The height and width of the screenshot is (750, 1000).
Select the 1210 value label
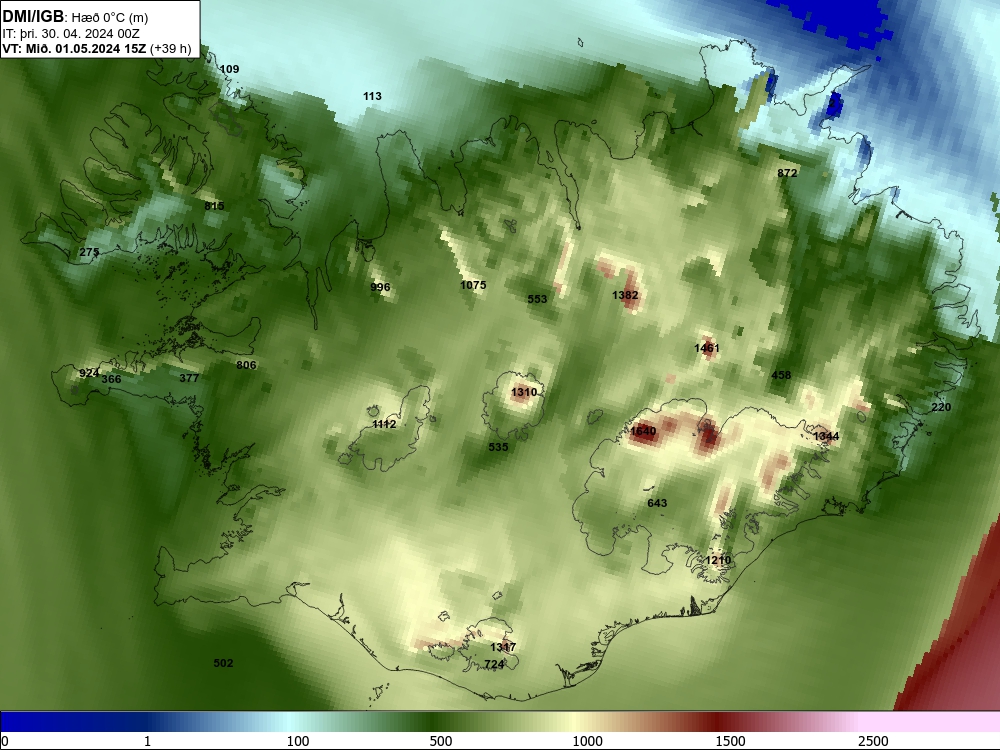point(718,560)
